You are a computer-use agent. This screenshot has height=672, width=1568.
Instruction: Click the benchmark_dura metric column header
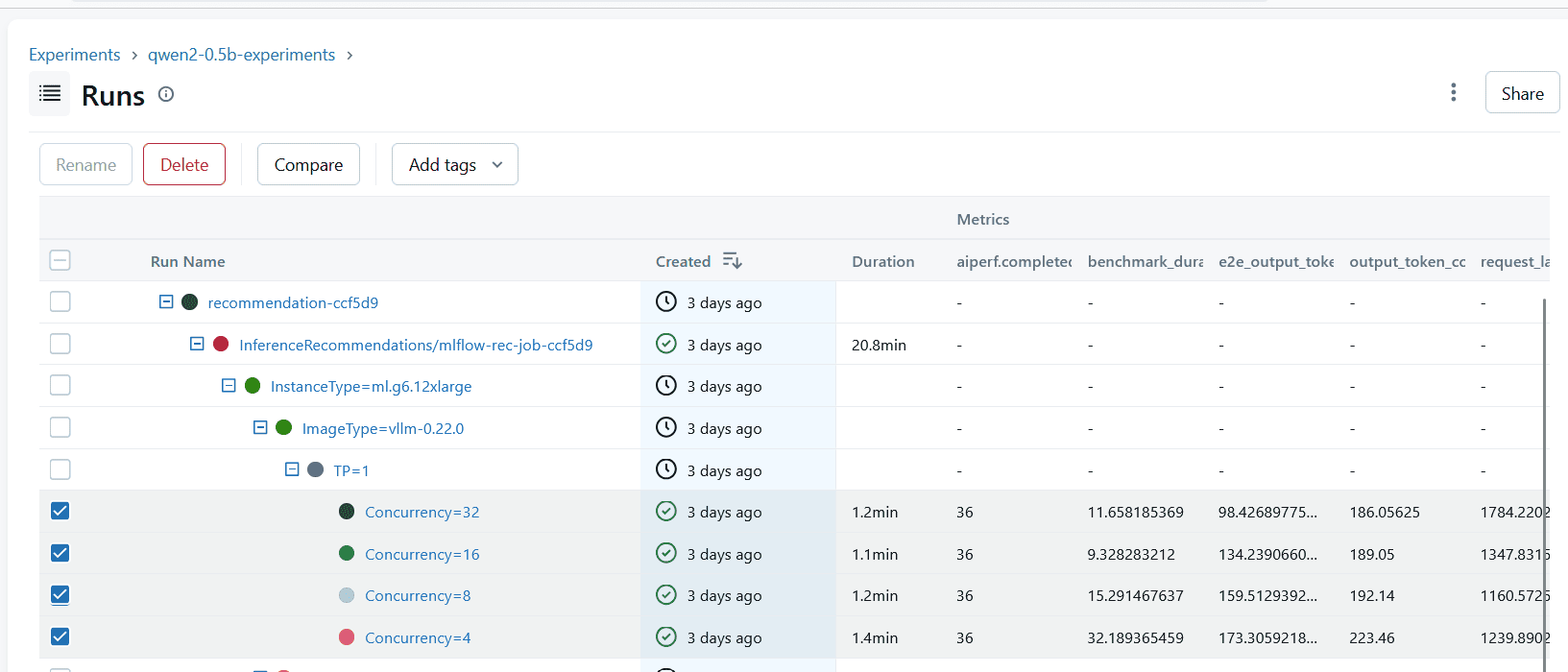coord(1146,261)
